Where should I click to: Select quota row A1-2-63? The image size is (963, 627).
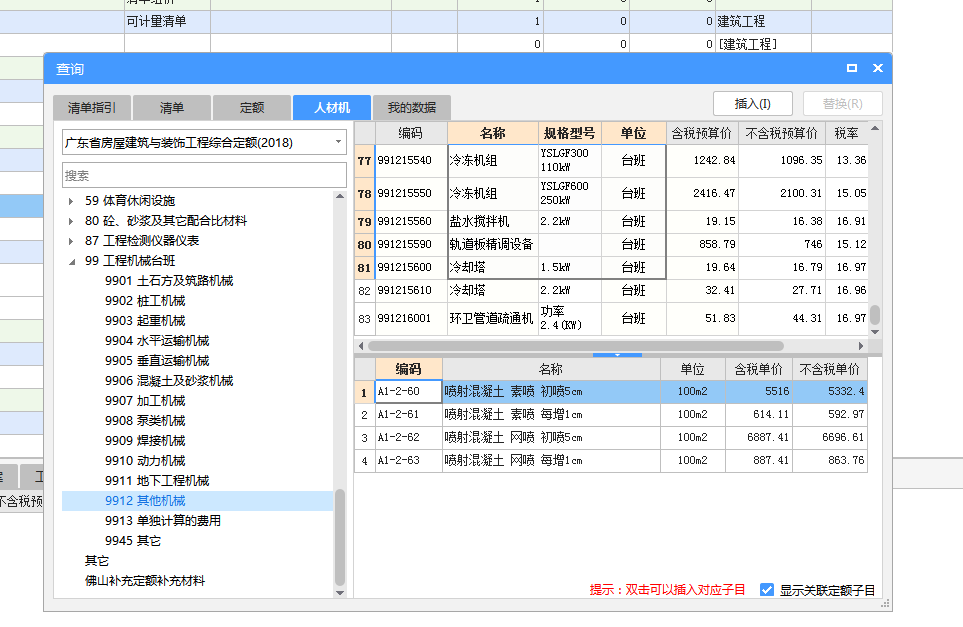[x=611, y=461]
